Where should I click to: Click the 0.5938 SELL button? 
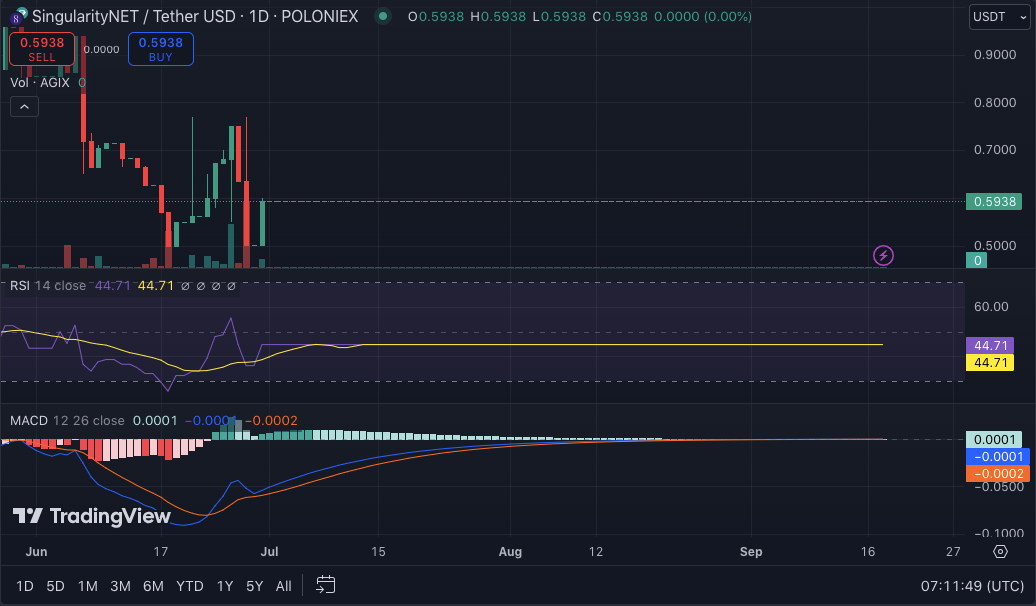coord(42,49)
